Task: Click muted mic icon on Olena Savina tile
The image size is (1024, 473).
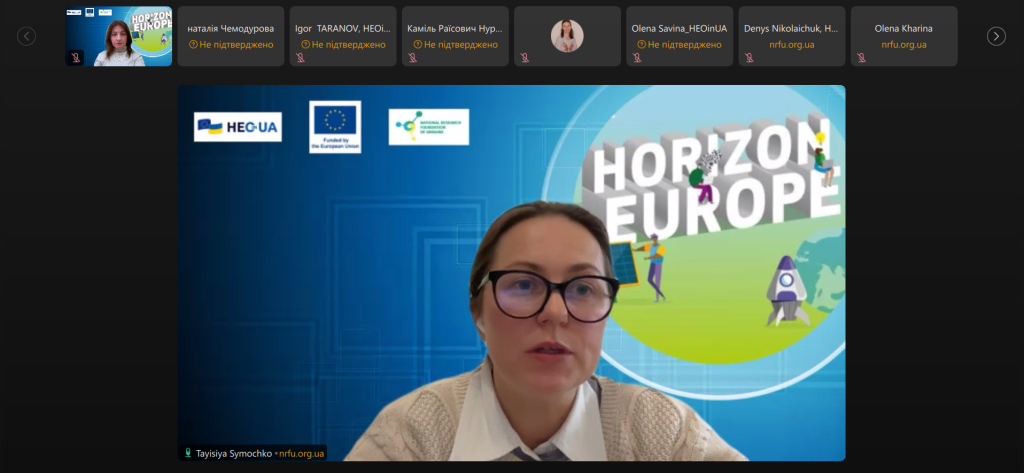Action: pyautogui.click(x=637, y=58)
